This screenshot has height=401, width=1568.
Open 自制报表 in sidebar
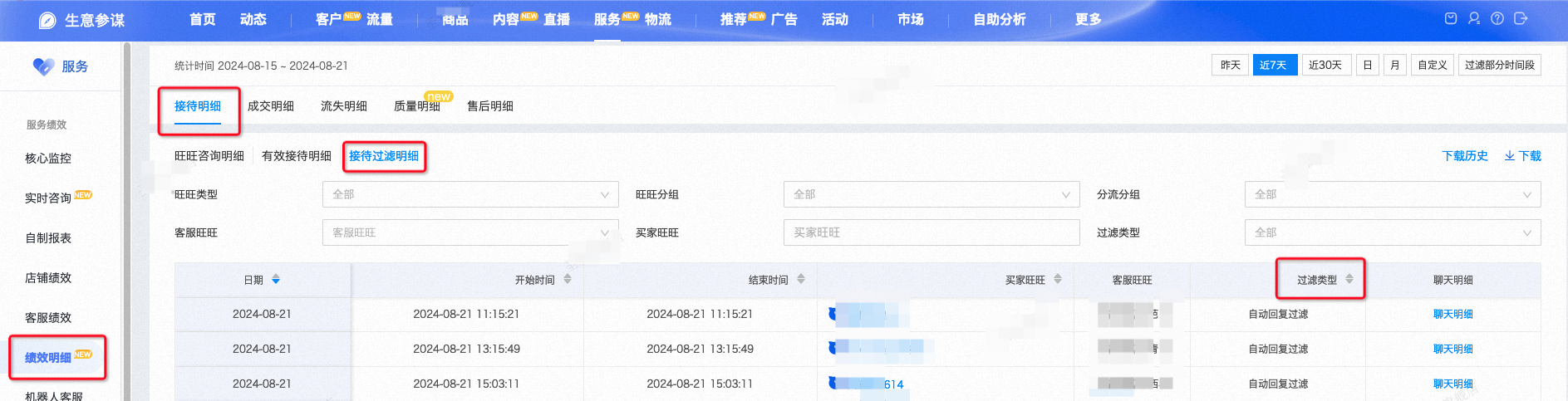pos(48,238)
